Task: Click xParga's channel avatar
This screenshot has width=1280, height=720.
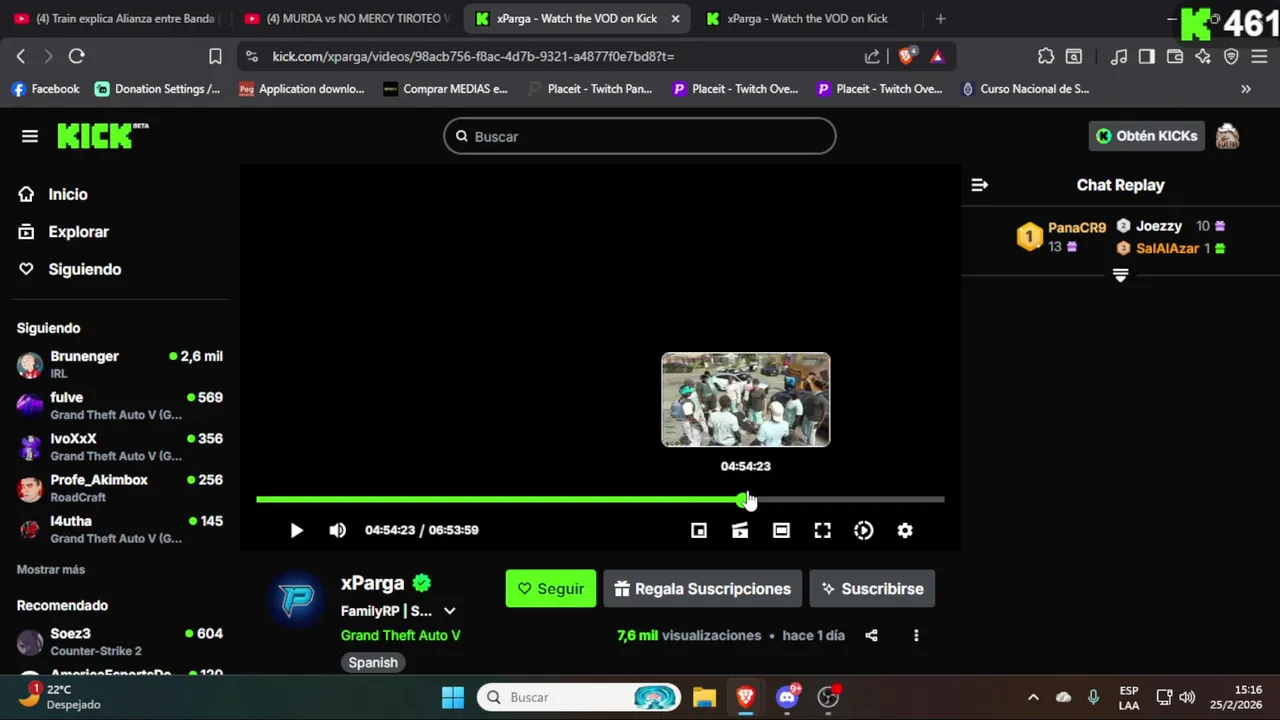Action: [x=296, y=599]
